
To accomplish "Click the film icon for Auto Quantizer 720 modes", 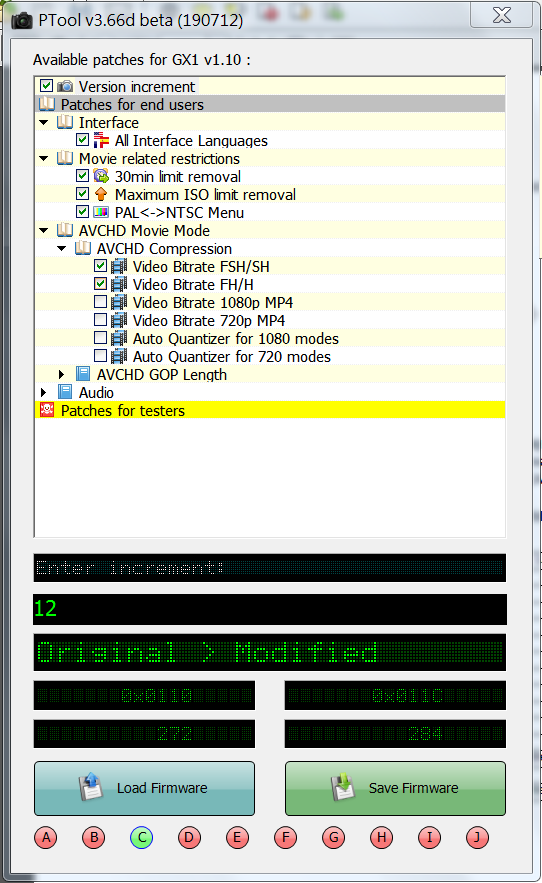I will pyautogui.click(x=119, y=356).
